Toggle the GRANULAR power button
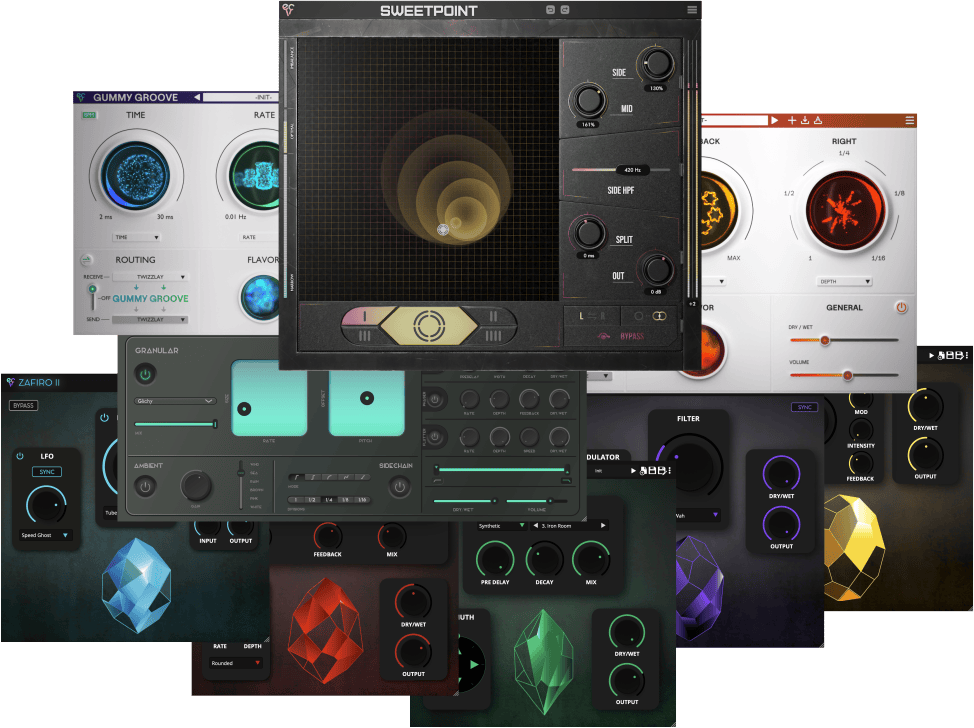Image resolution: width=974 pixels, height=728 pixels. click(x=145, y=374)
